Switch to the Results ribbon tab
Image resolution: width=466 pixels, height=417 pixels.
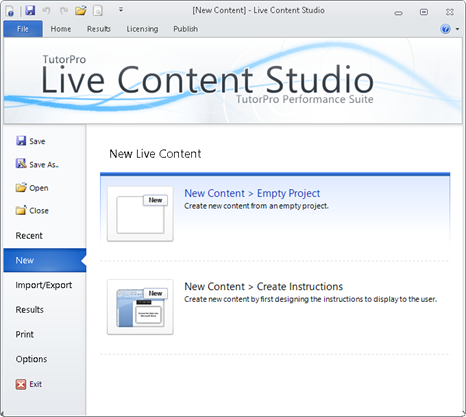pos(99,29)
